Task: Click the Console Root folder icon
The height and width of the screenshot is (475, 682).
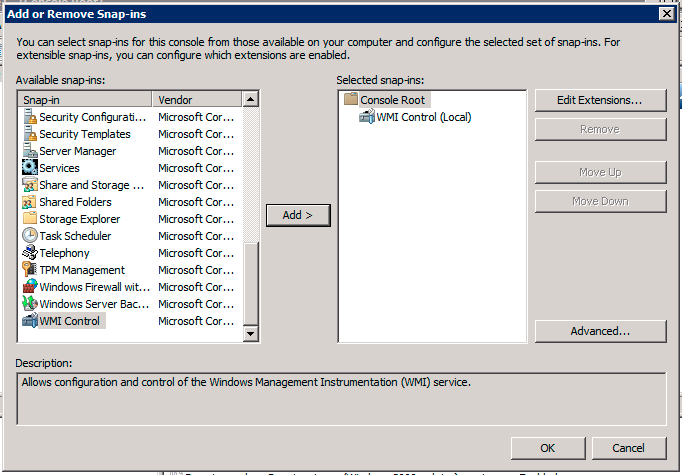Action: [351, 99]
